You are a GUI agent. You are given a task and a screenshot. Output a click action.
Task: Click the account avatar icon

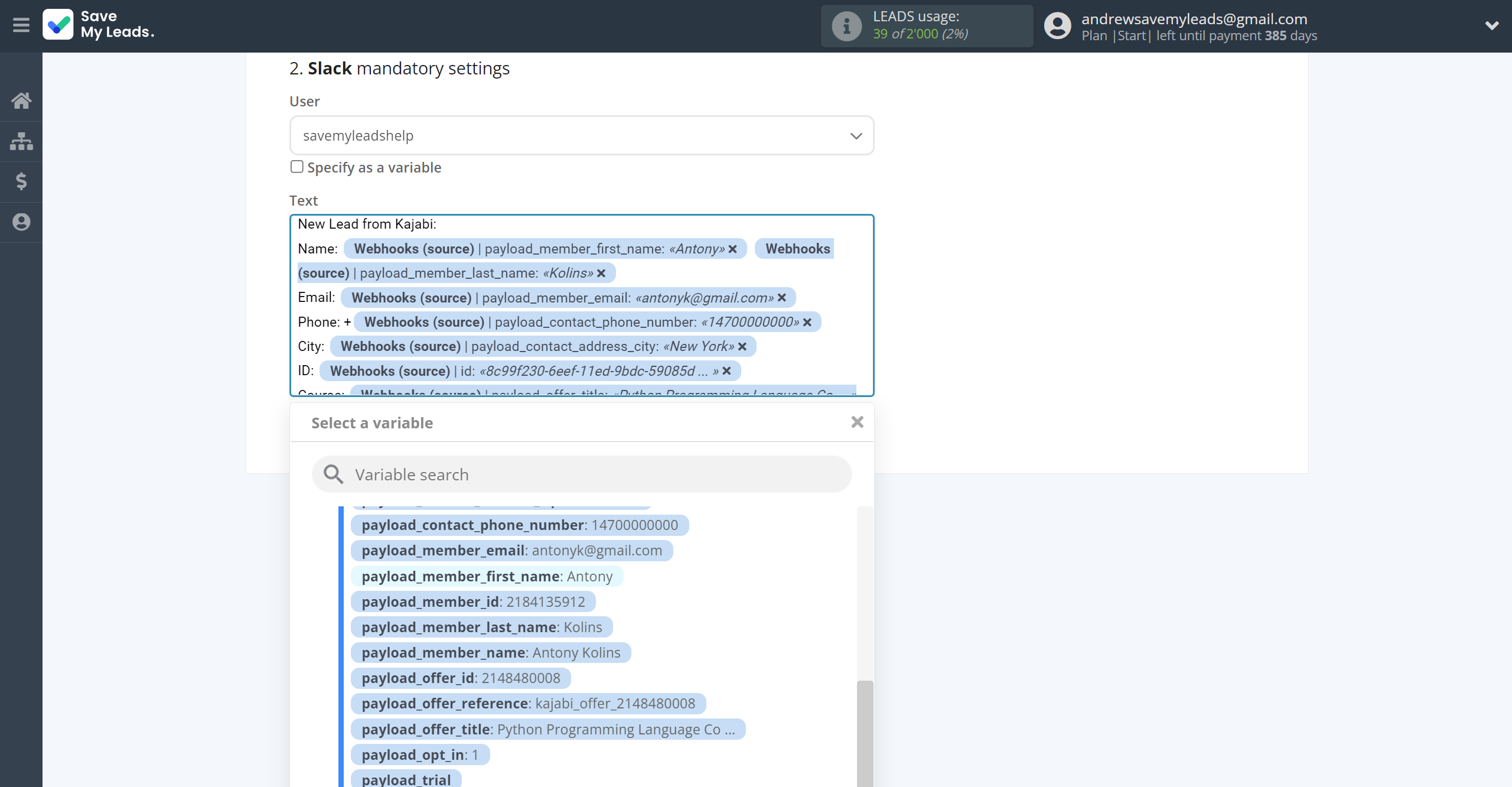click(x=1057, y=26)
